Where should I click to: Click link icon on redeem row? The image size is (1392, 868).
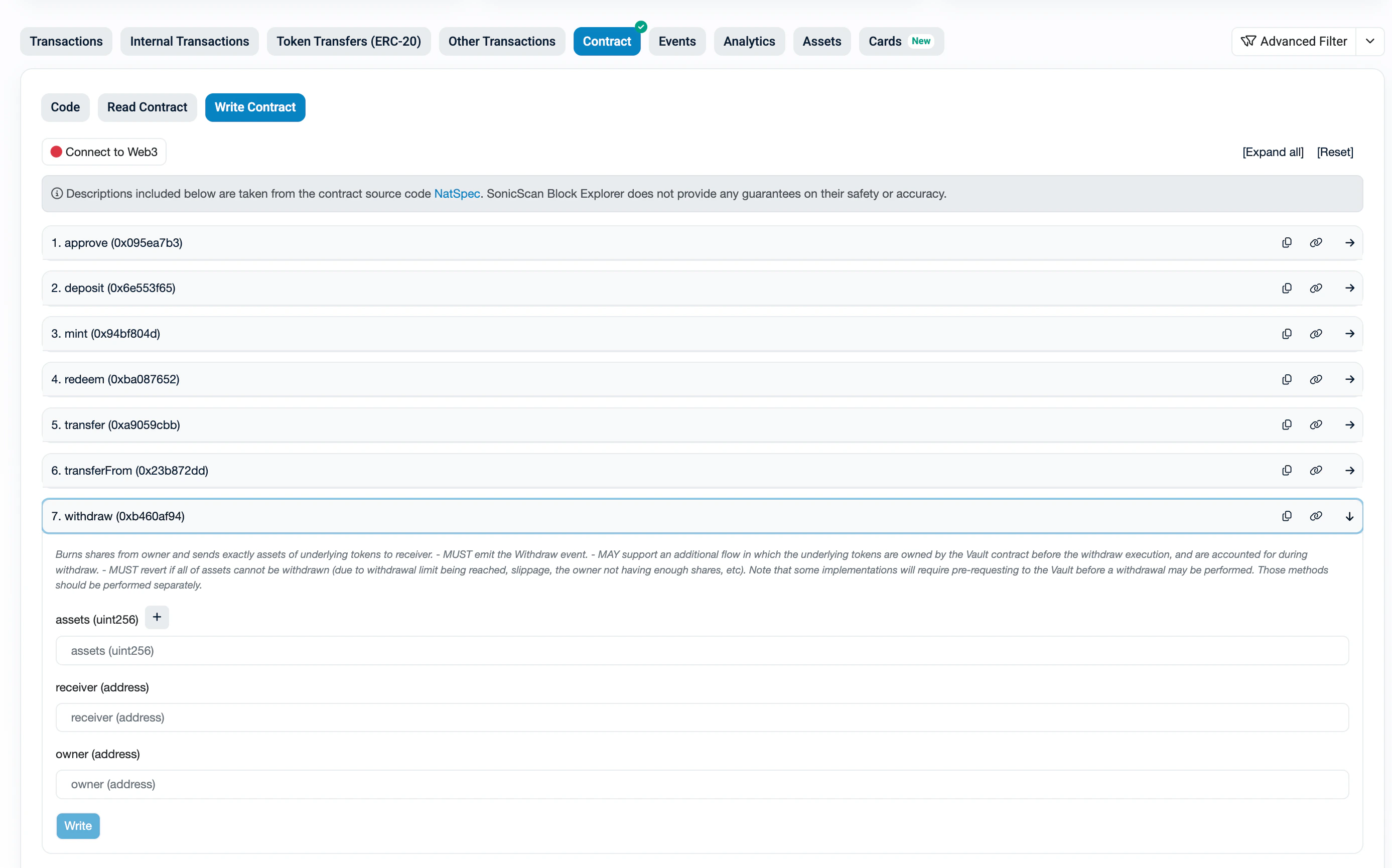pyautogui.click(x=1316, y=379)
